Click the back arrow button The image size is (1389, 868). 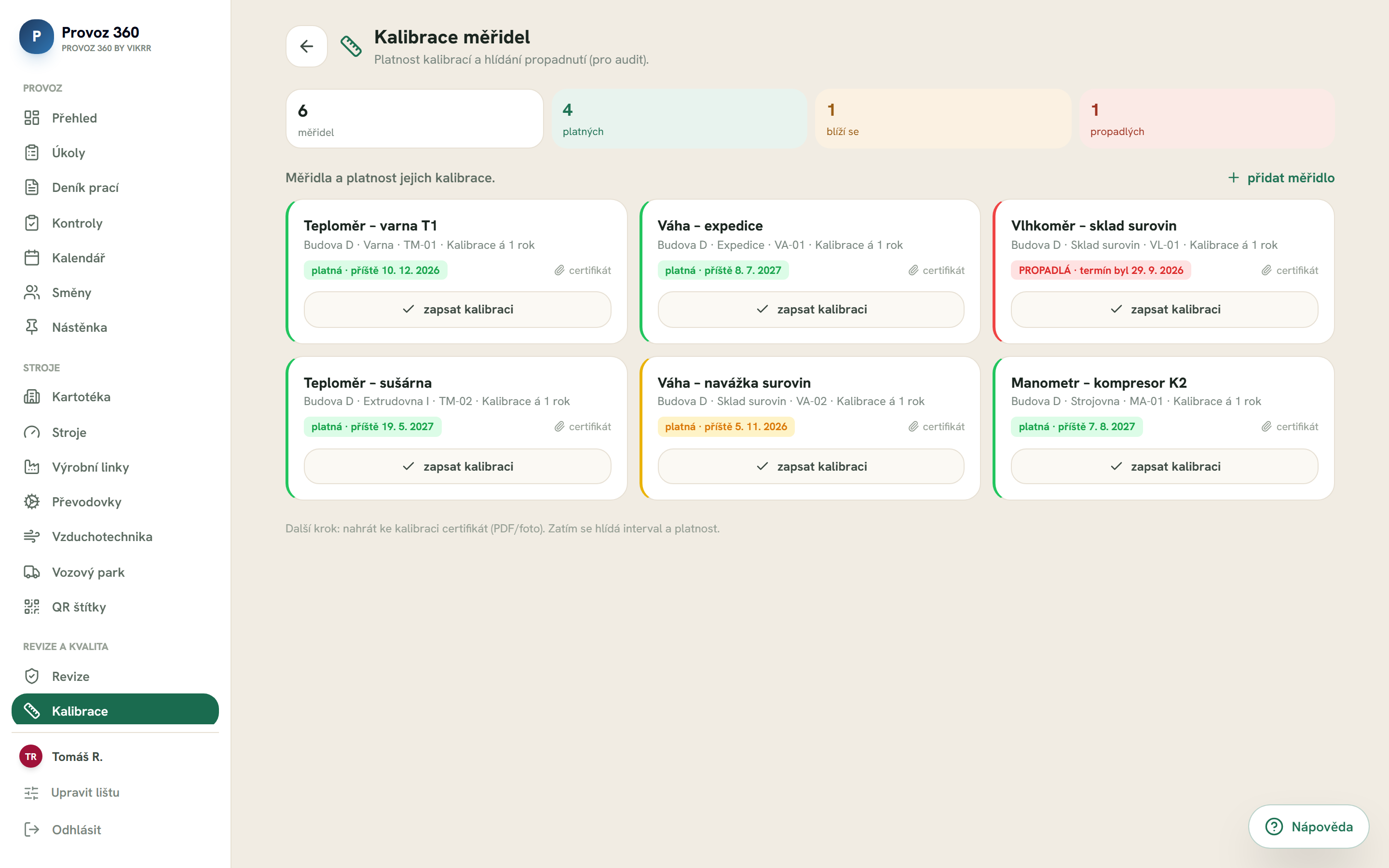pyautogui.click(x=307, y=46)
